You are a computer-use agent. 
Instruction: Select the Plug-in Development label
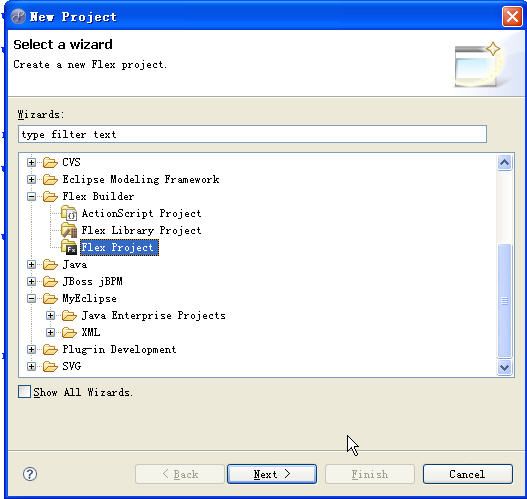pyautogui.click(x=119, y=350)
